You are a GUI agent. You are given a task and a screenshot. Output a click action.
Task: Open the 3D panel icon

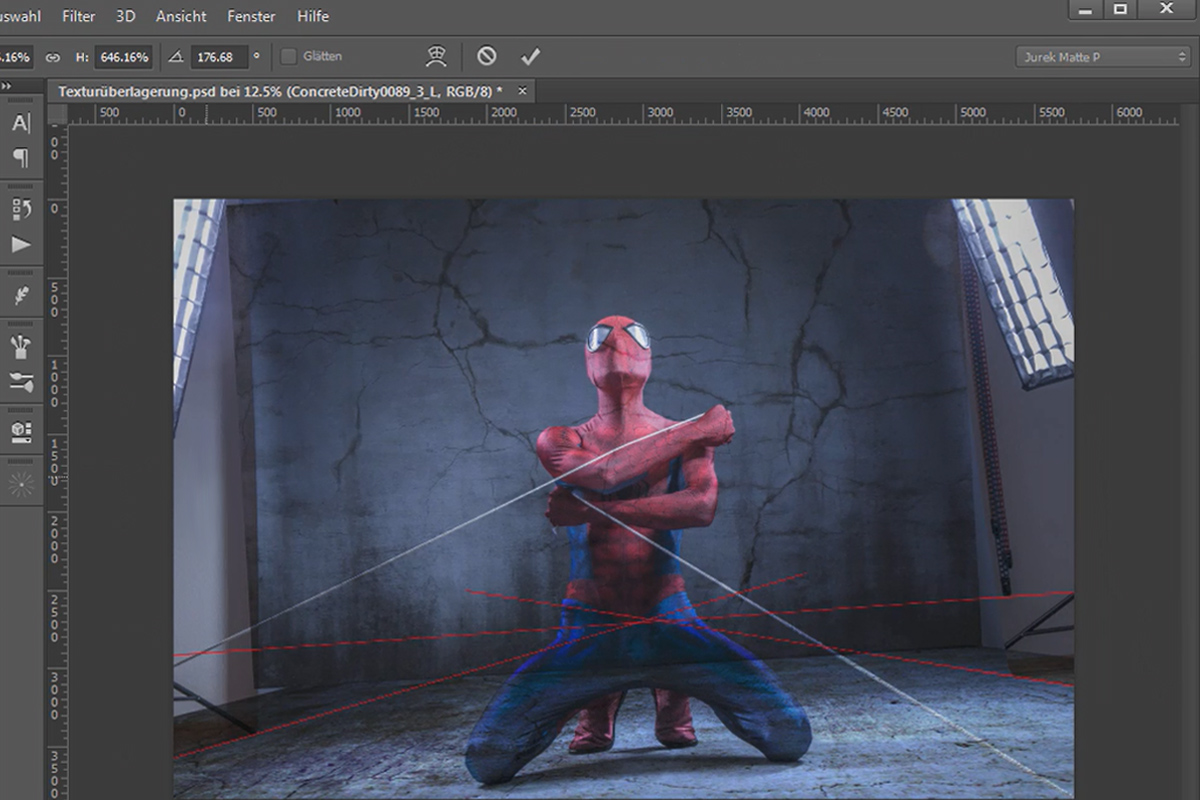21,432
